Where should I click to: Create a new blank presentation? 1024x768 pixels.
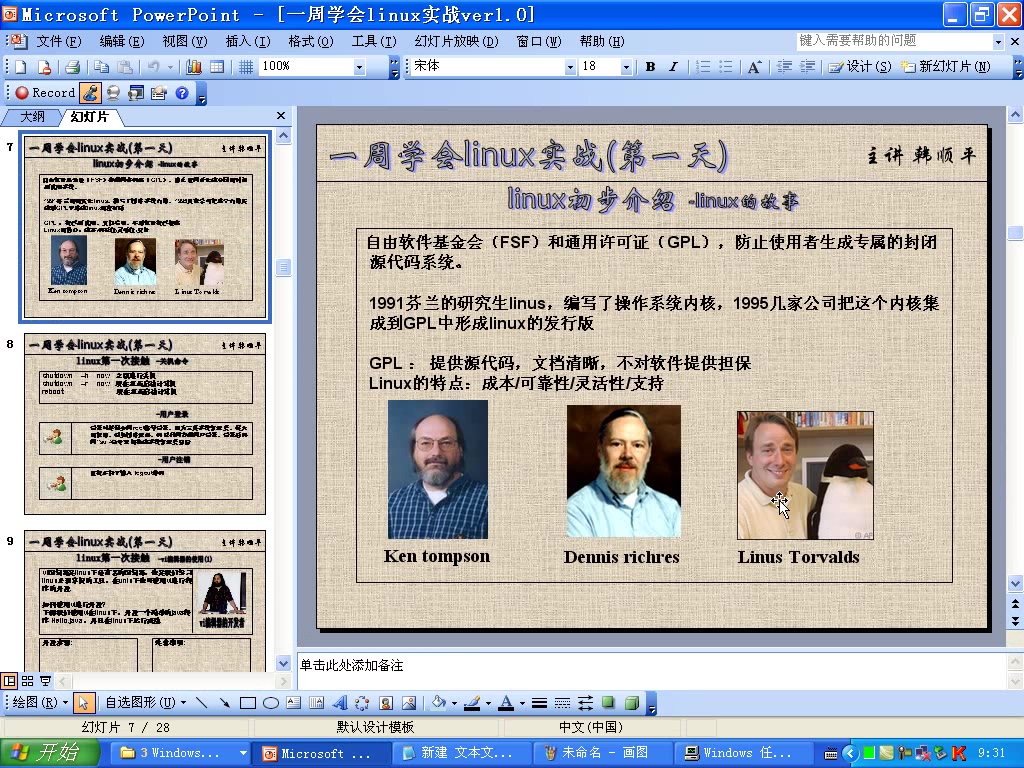pyautogui.click(x=20, y=67)
